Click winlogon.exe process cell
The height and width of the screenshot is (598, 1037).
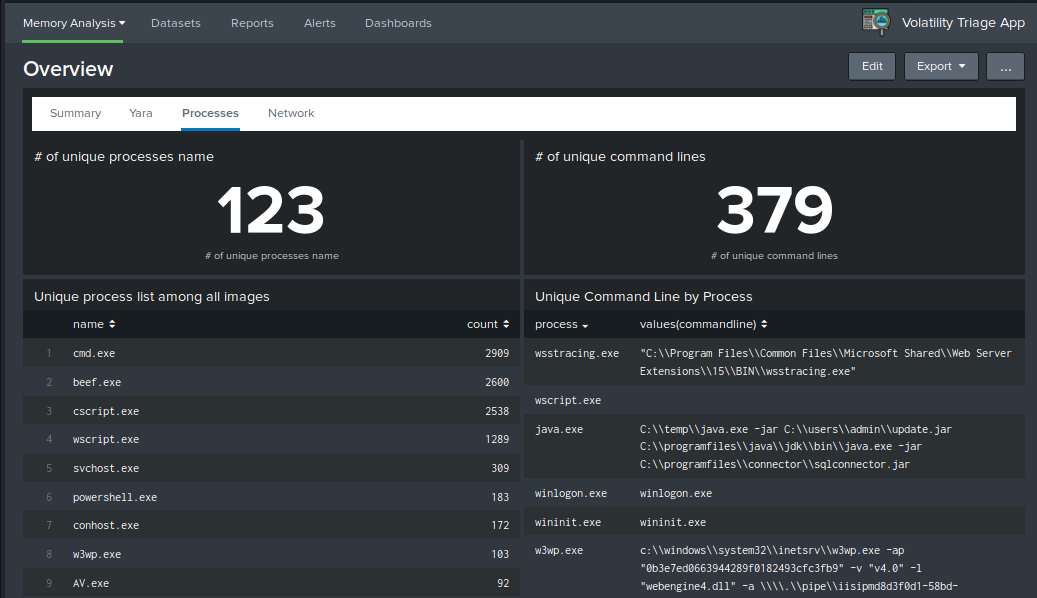(x=571, y=493)
